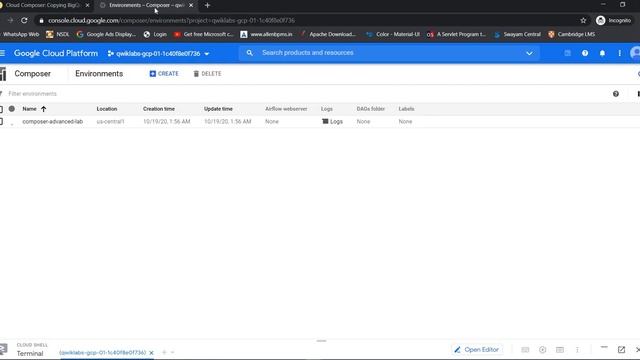
Task: Select the composer-advanced-lab row checkbox
Action: point(1,122)
